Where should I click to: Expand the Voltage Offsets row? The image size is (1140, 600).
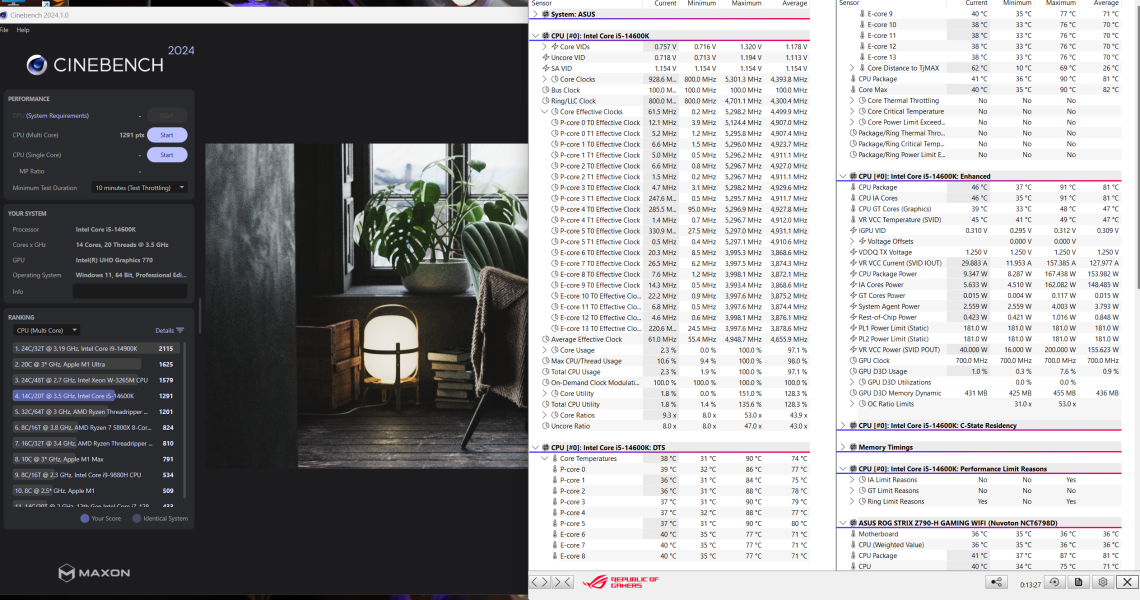click(852, 241)
